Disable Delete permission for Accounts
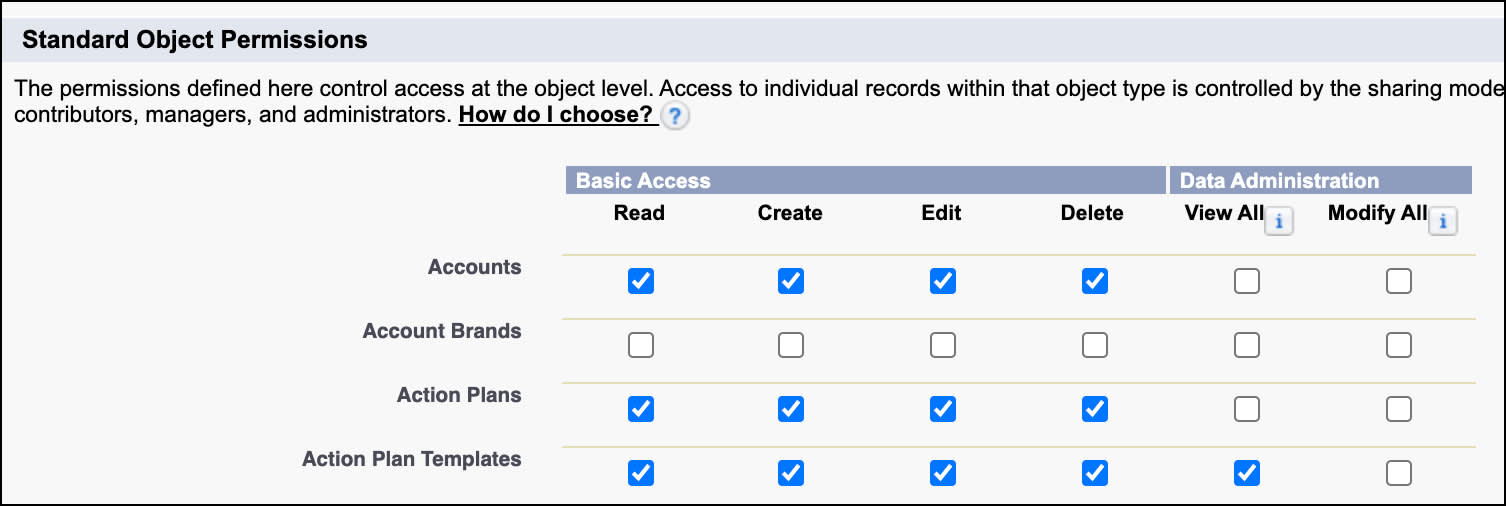Screen dimensions: 1506x506 point(1095,282)
